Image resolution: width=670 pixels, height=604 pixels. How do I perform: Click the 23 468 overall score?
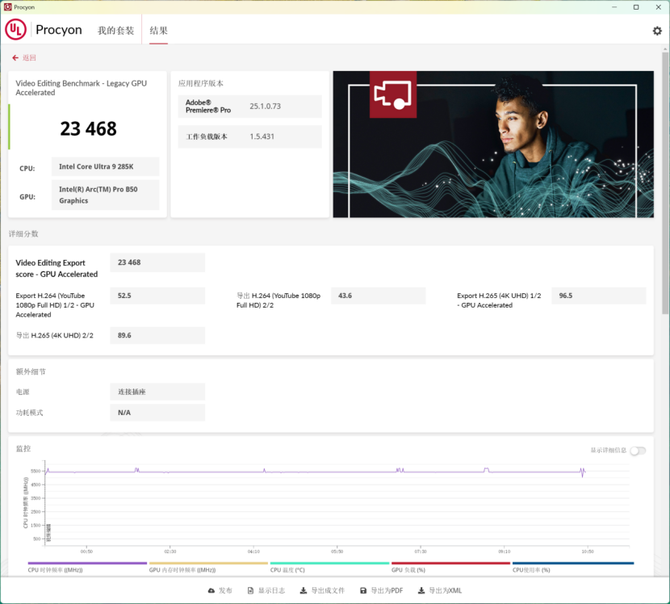(x=88, y=129)
